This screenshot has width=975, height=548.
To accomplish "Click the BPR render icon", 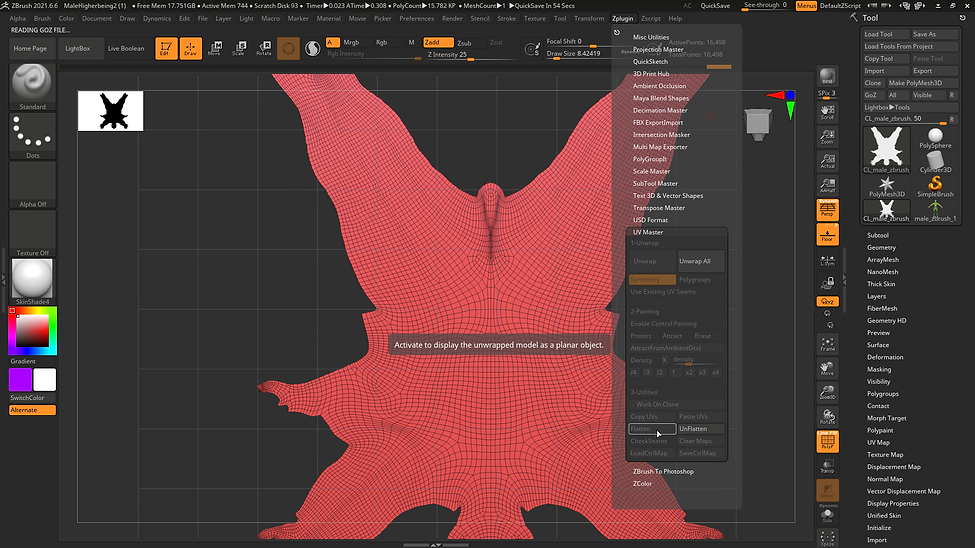I will pos(827,77).
